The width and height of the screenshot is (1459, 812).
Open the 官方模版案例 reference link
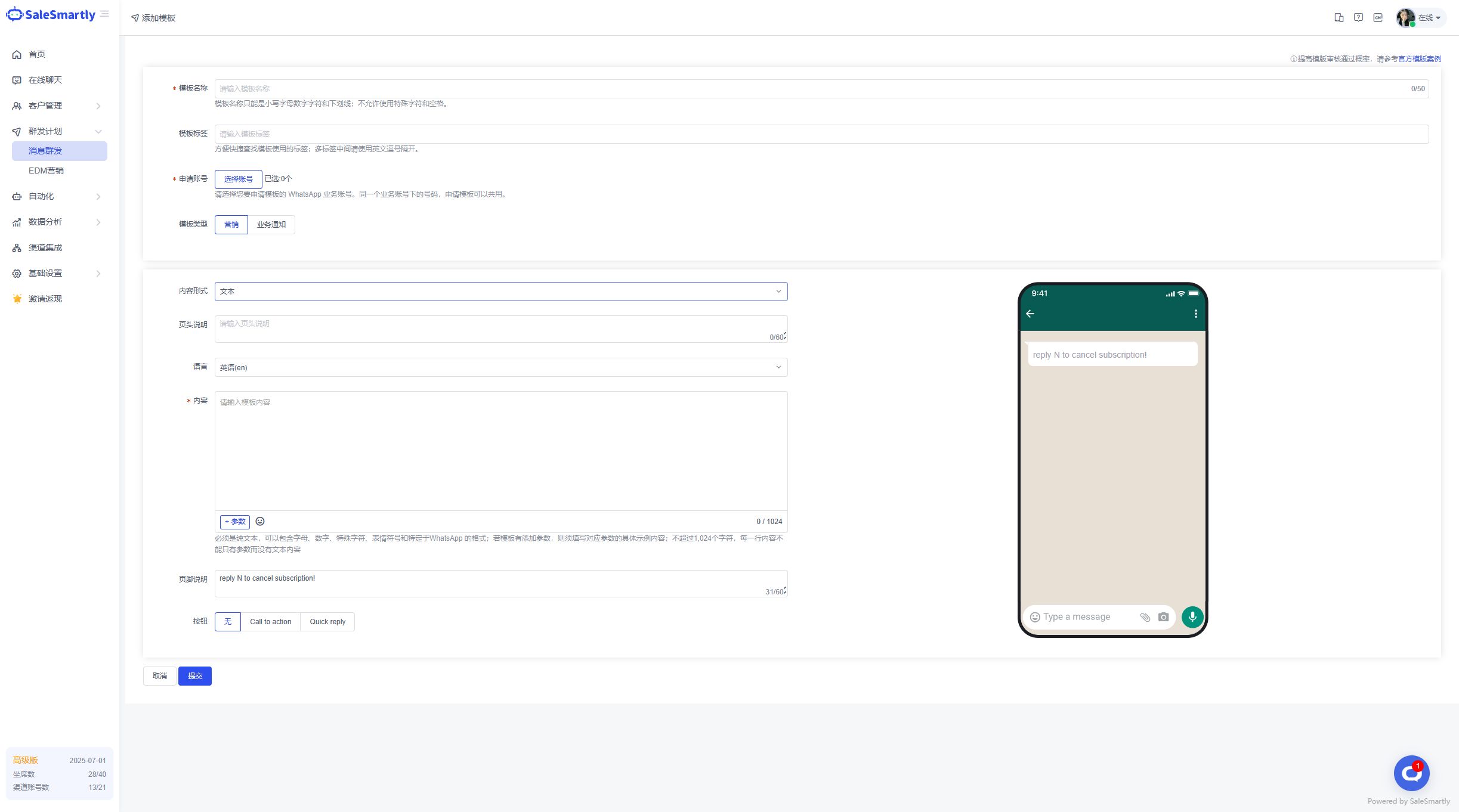point(1419,59)
